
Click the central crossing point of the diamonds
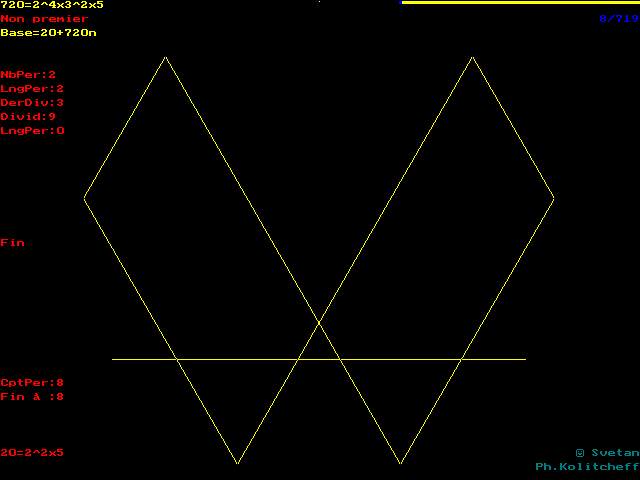click(x=319, y=323)
